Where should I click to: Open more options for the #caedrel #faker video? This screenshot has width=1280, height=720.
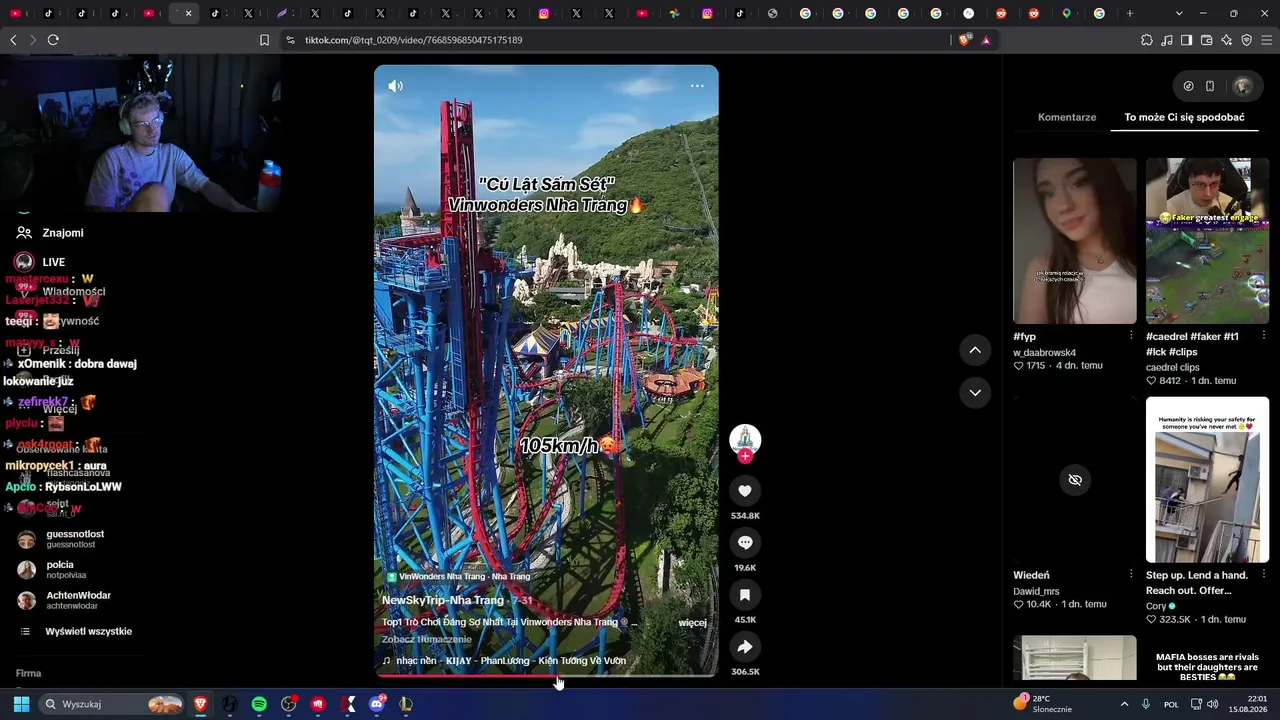[1263, 336]
